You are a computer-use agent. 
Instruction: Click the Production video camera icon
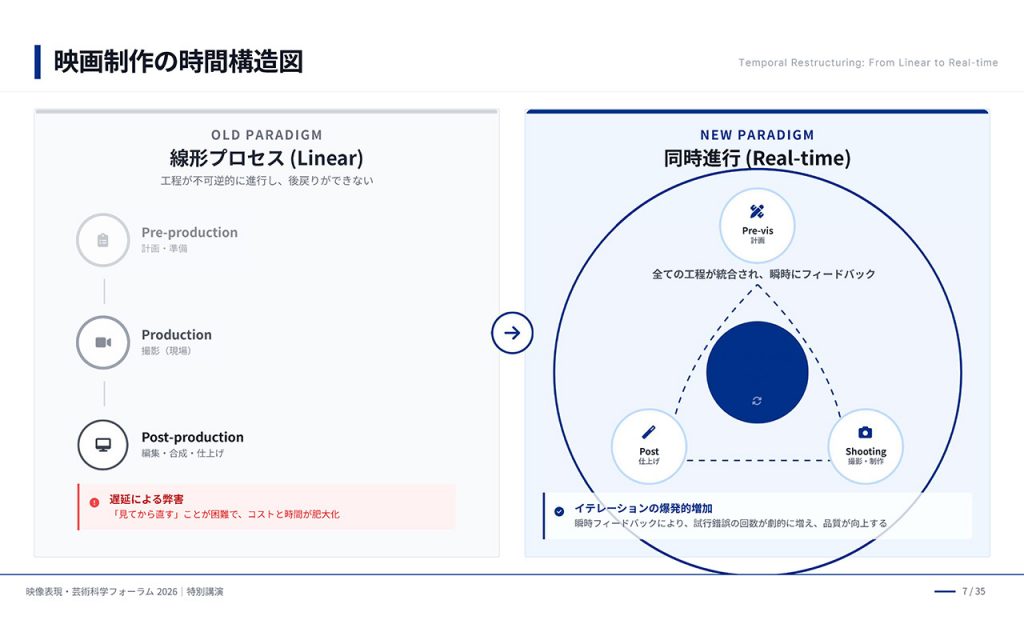coord(103,342)
